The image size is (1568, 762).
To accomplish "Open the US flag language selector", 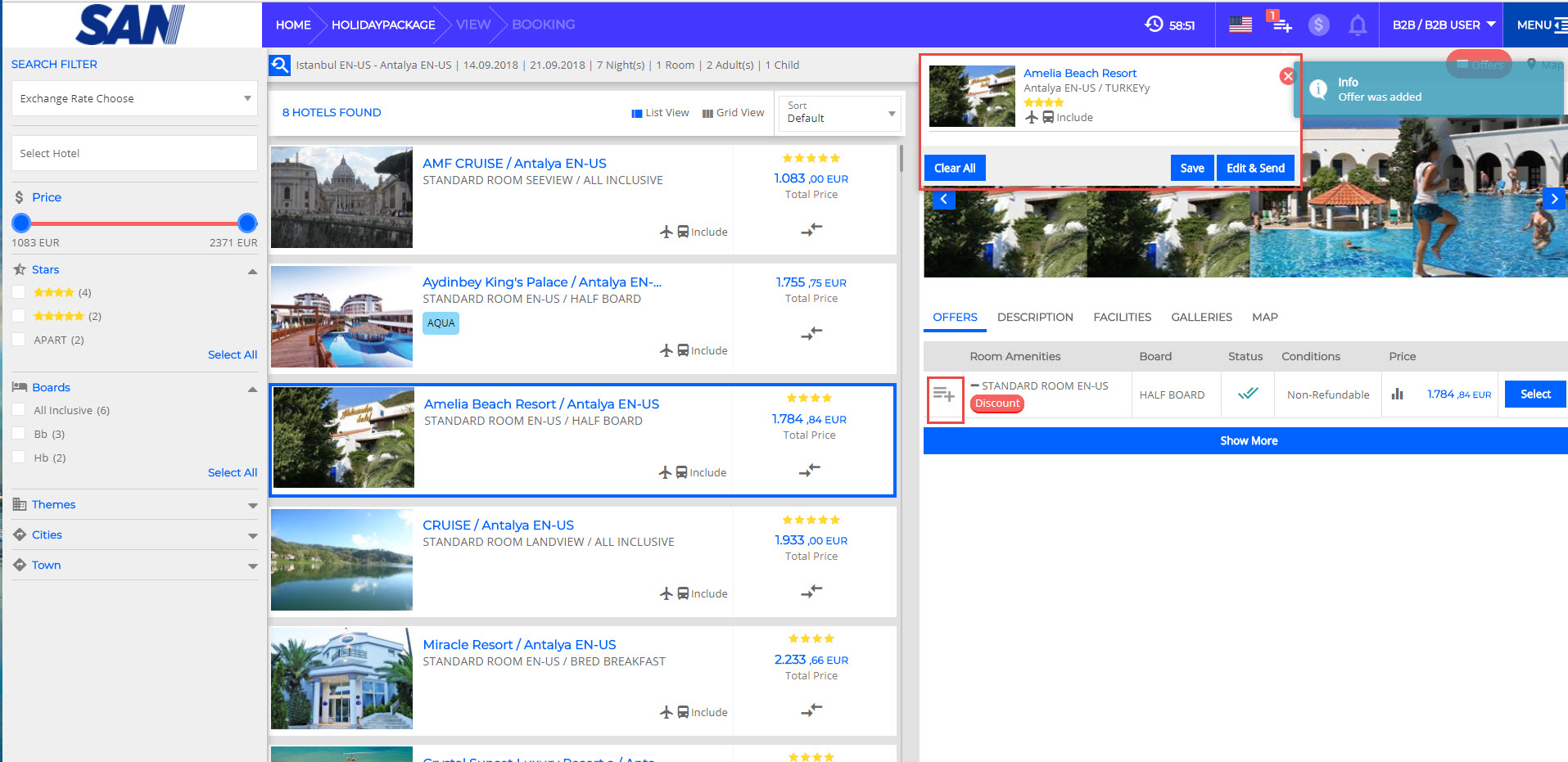I will point(1240,25).
